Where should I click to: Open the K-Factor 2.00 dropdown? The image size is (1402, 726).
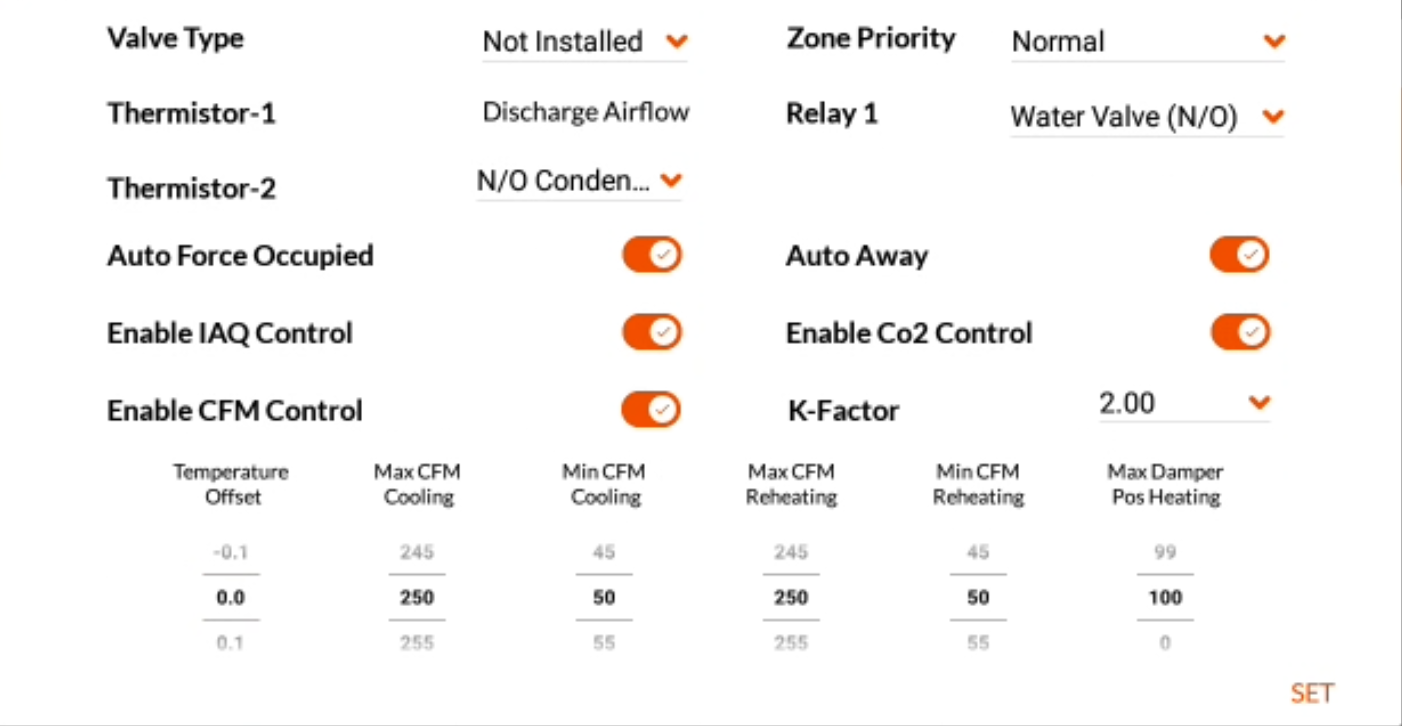[1185, 403]
